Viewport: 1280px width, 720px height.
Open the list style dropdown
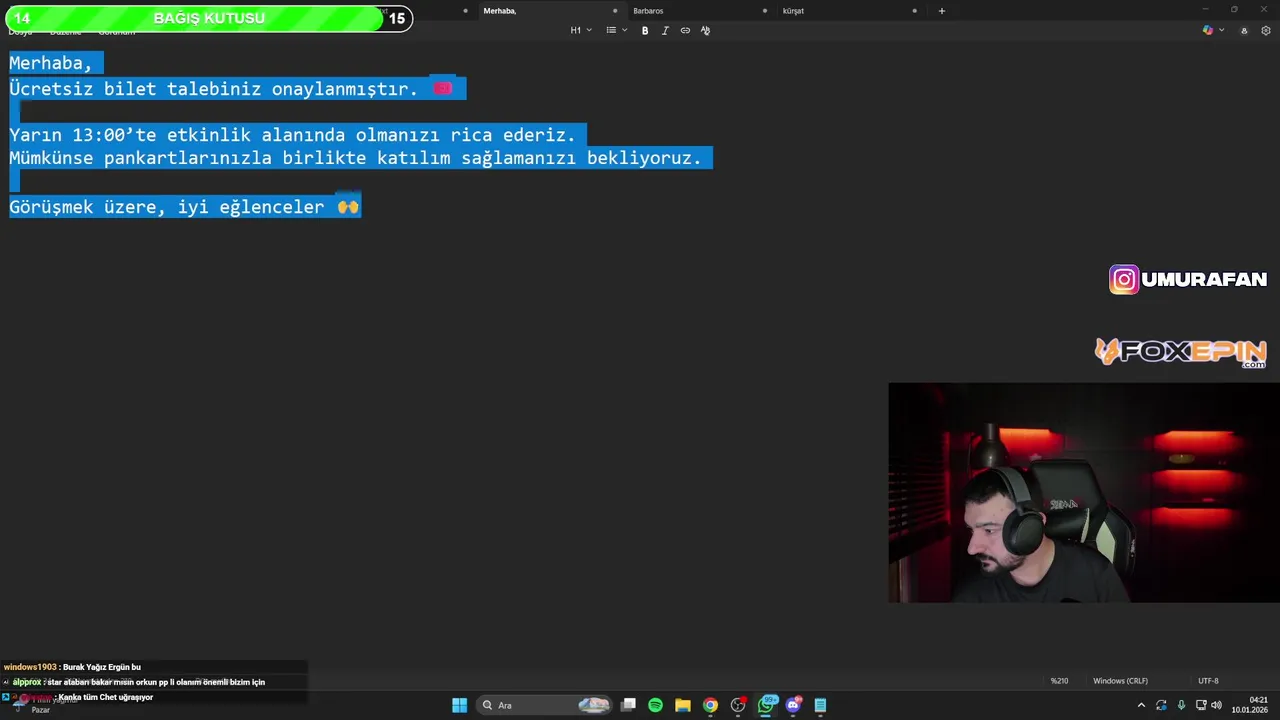coord(617,30)
